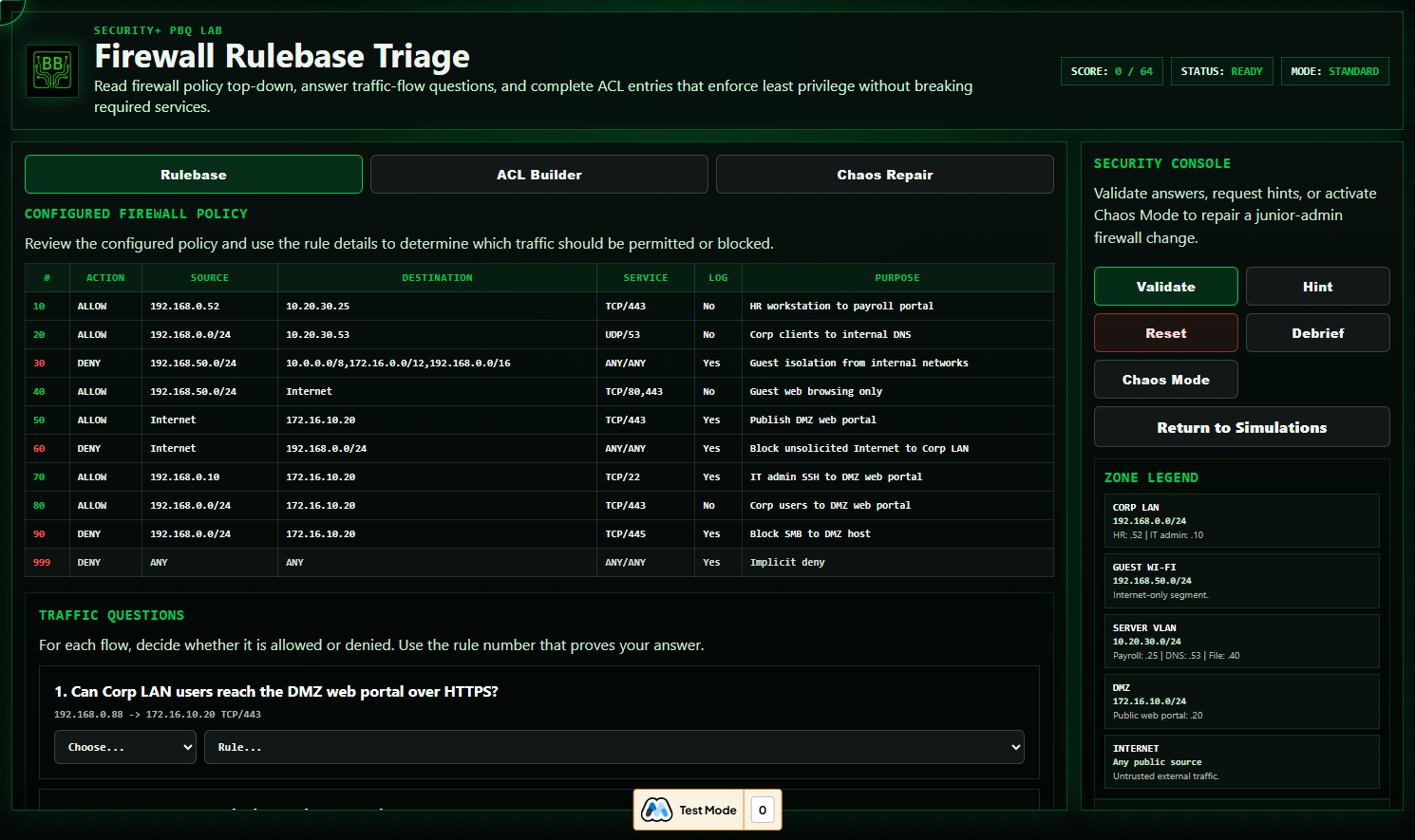Click Return to Simulations
Viewport: 1415px width, 840px height.
1242,427
